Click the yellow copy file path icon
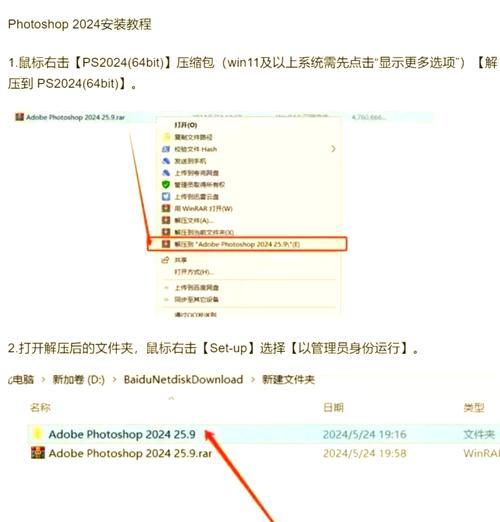Screen dimensions: 500x522 click(166, 137)
